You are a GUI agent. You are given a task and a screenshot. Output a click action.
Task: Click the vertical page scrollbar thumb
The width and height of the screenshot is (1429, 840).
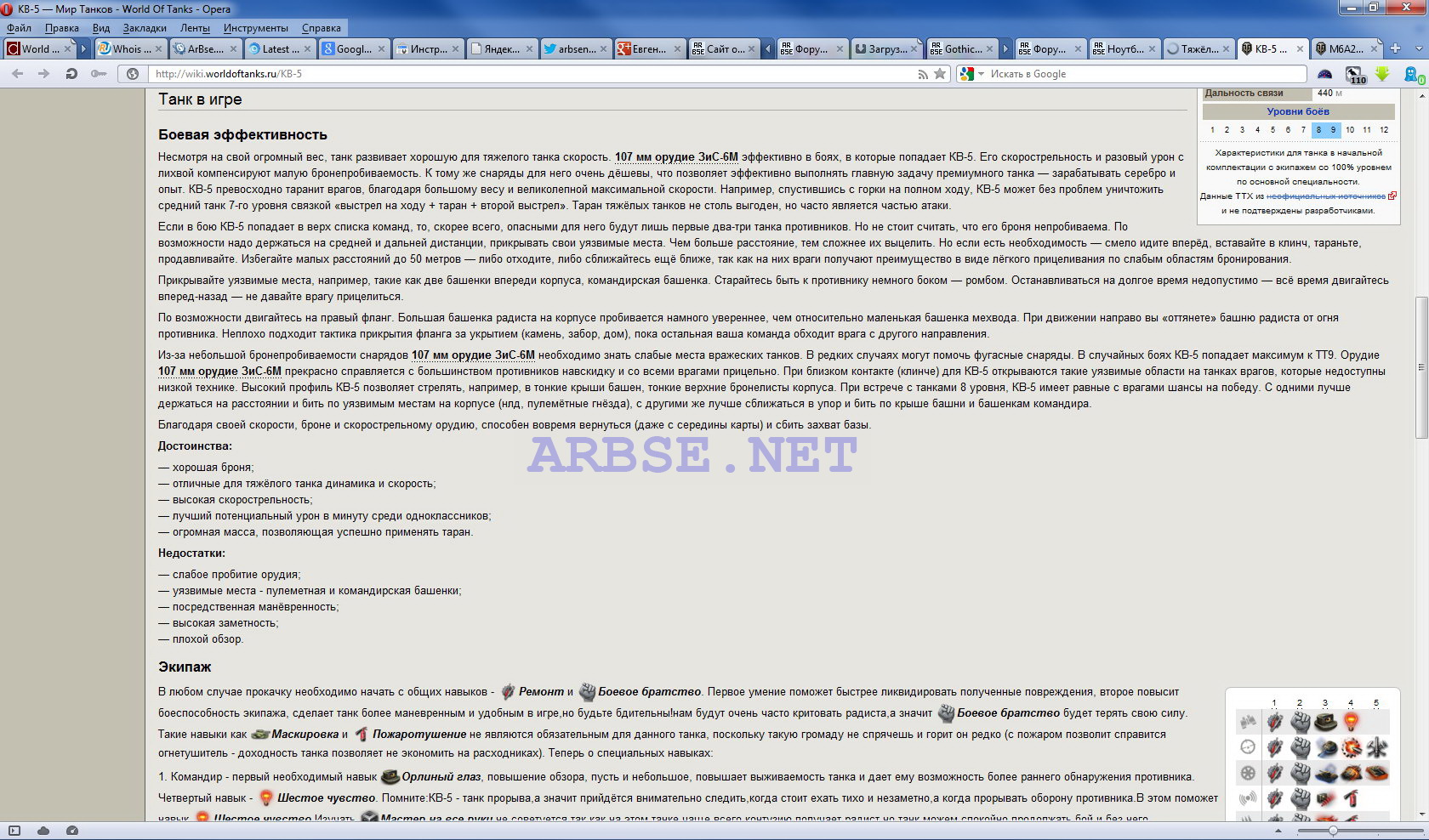click(x=1421, y=367)
